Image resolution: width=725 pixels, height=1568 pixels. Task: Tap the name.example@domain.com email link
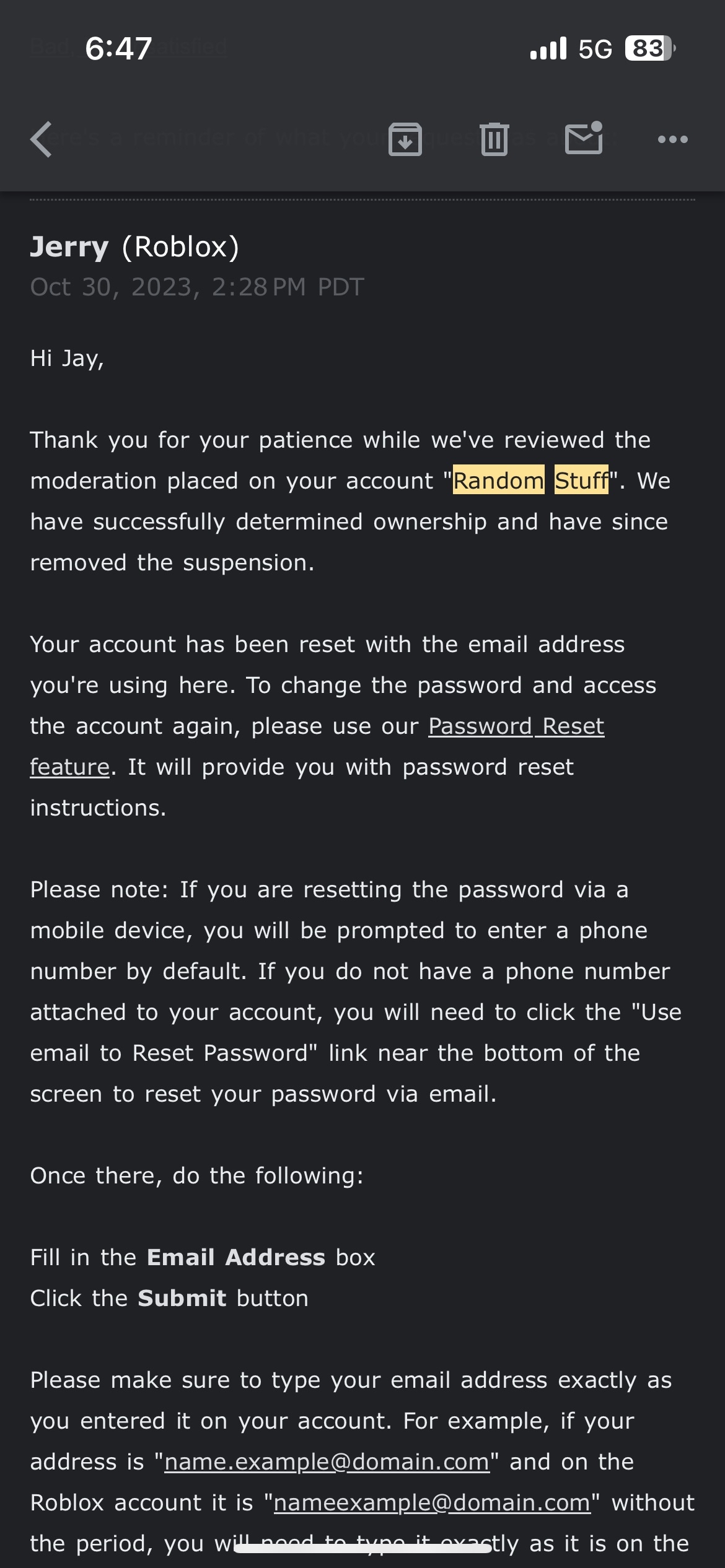pyautogui.click(x=327, y=1462)
